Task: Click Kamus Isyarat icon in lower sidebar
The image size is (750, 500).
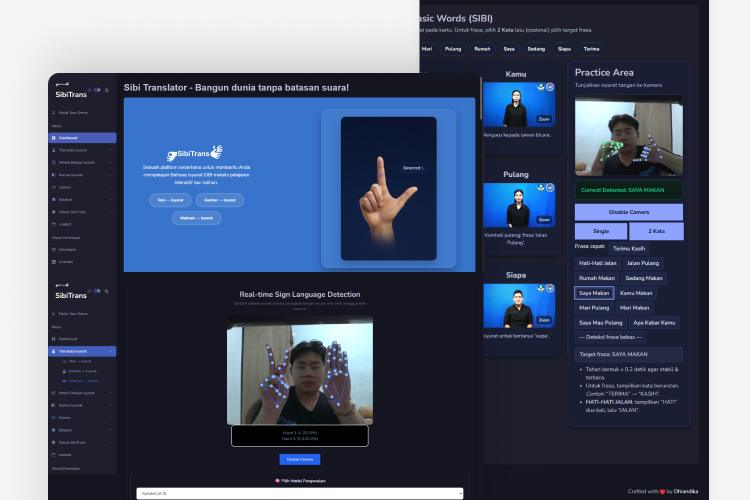Action: (x=54, y=405)
